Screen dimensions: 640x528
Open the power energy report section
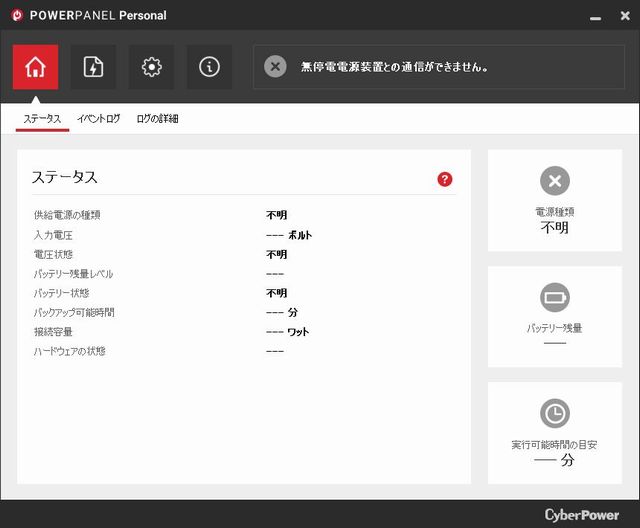93,67
